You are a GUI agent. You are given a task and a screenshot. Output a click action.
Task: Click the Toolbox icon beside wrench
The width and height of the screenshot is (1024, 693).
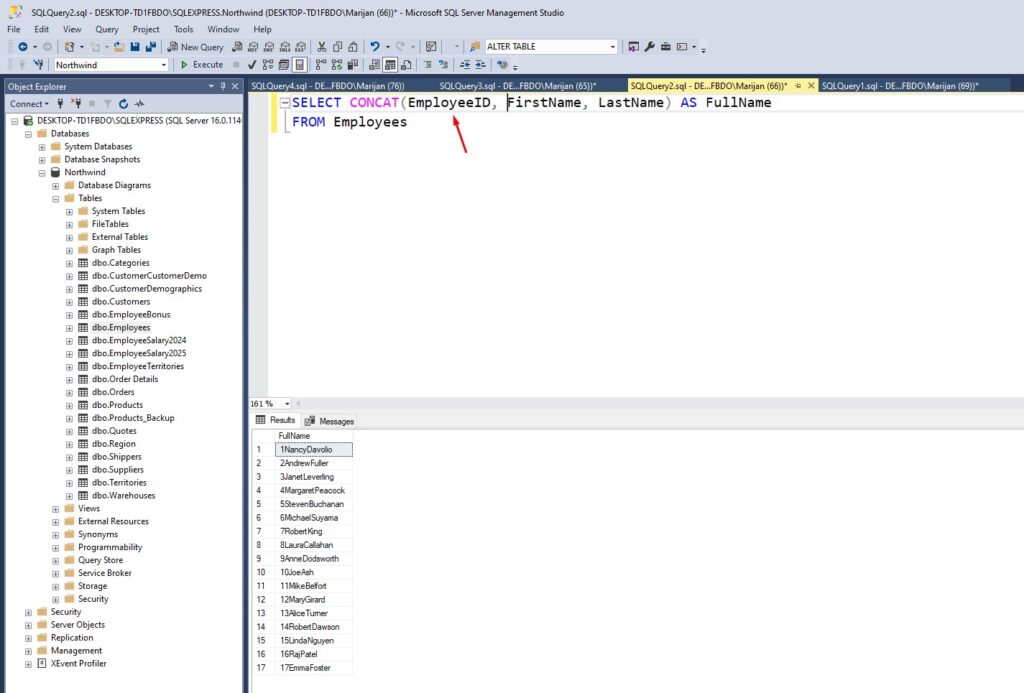(665, 47)
